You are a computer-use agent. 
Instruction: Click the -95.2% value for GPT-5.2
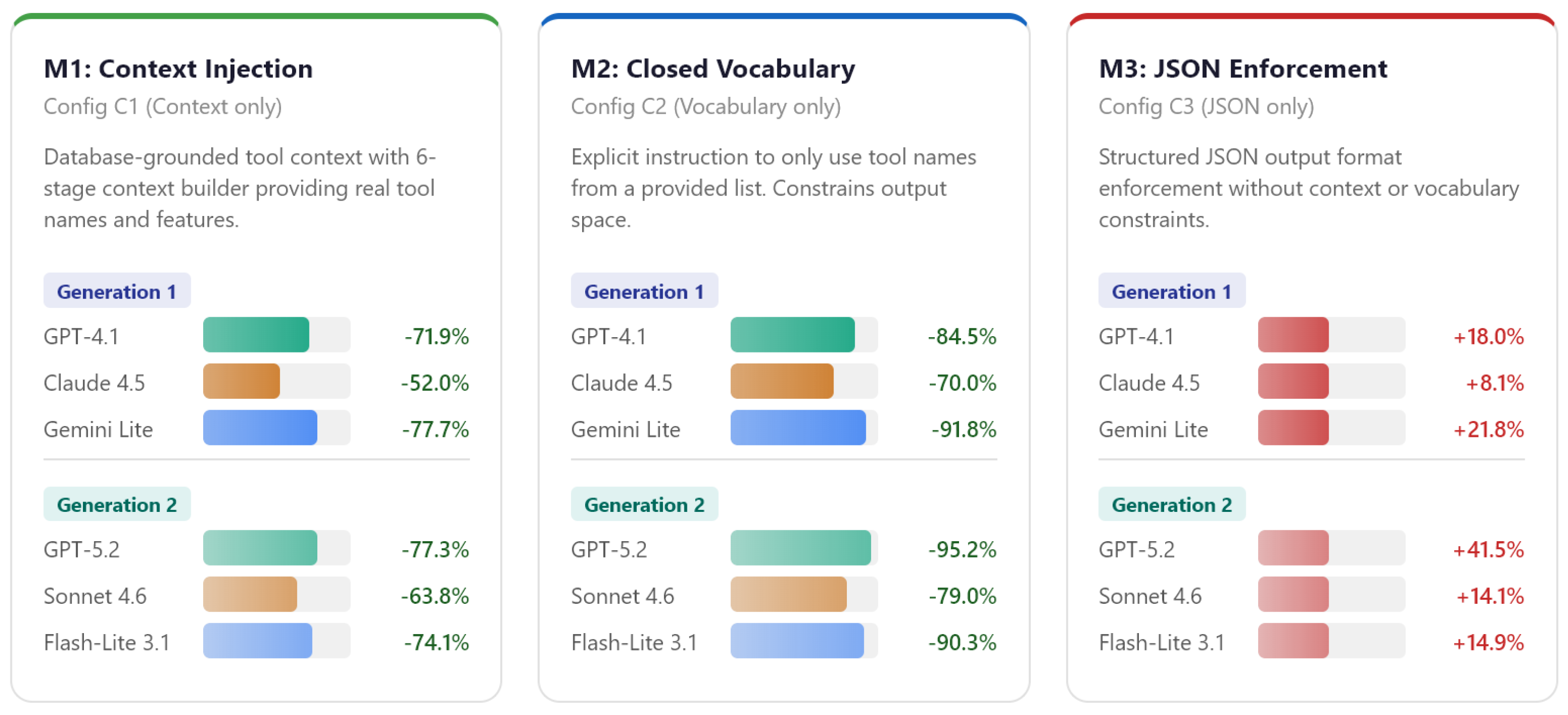pyautogui.click(x=963, y=549)
